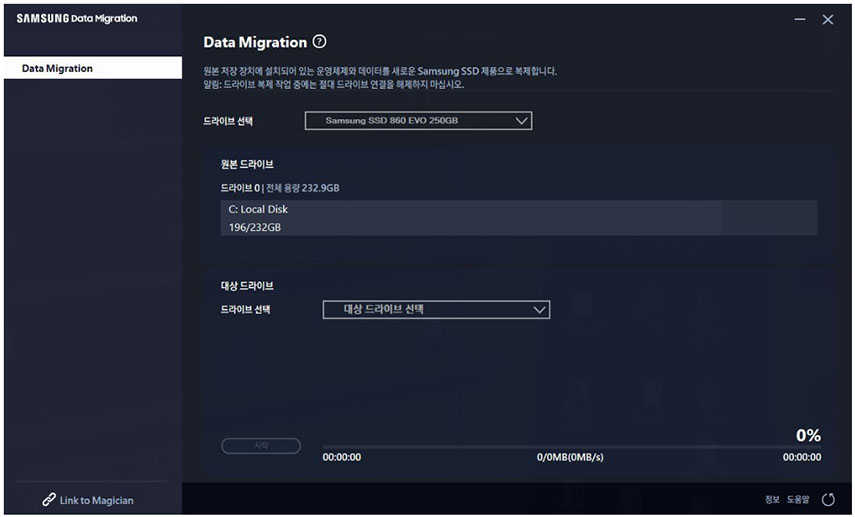
Task: Click the elapsed time under the 시작 button
Action: [341, 457]
